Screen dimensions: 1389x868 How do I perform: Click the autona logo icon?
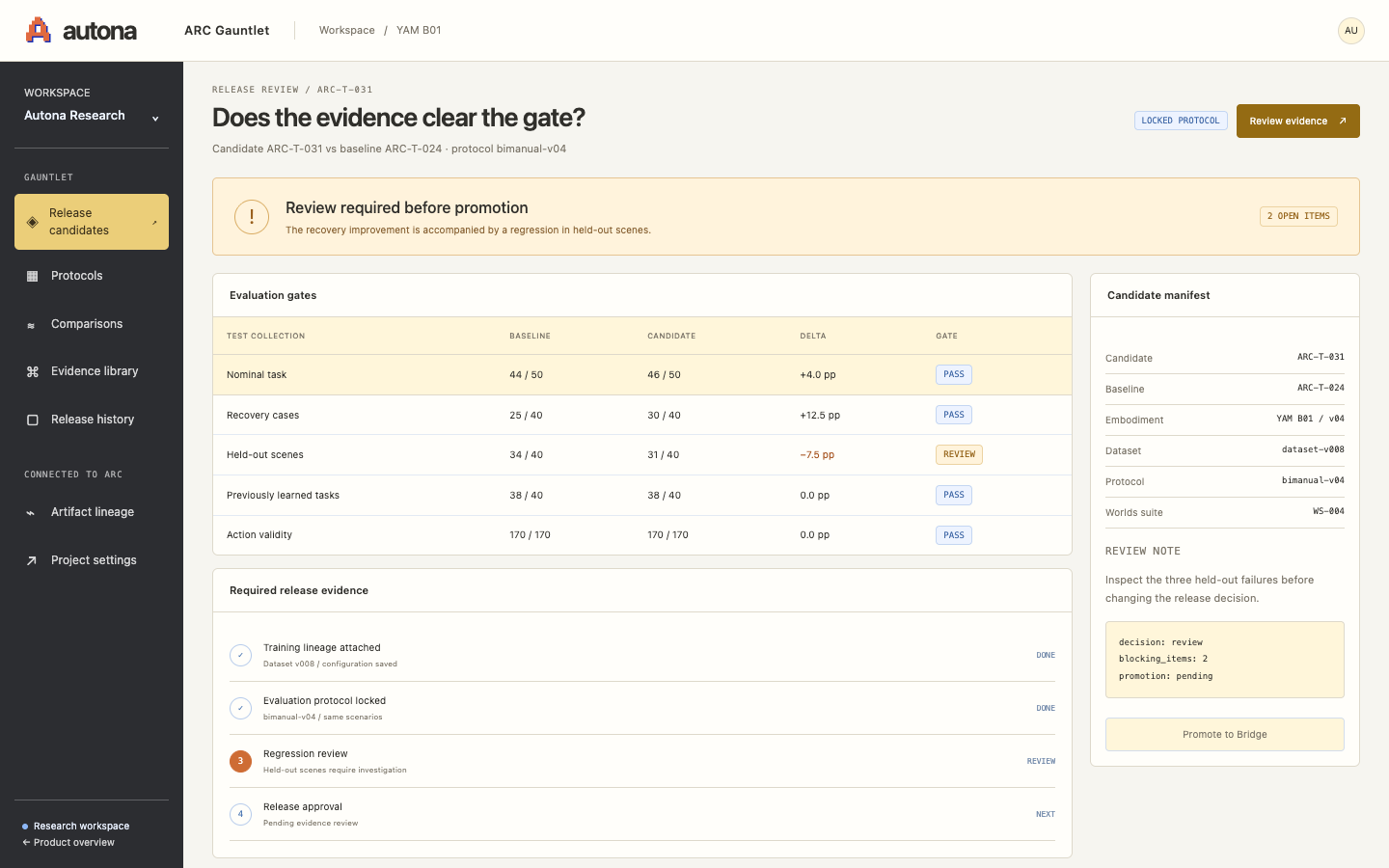pyautogui.click(x=38, y=30)
